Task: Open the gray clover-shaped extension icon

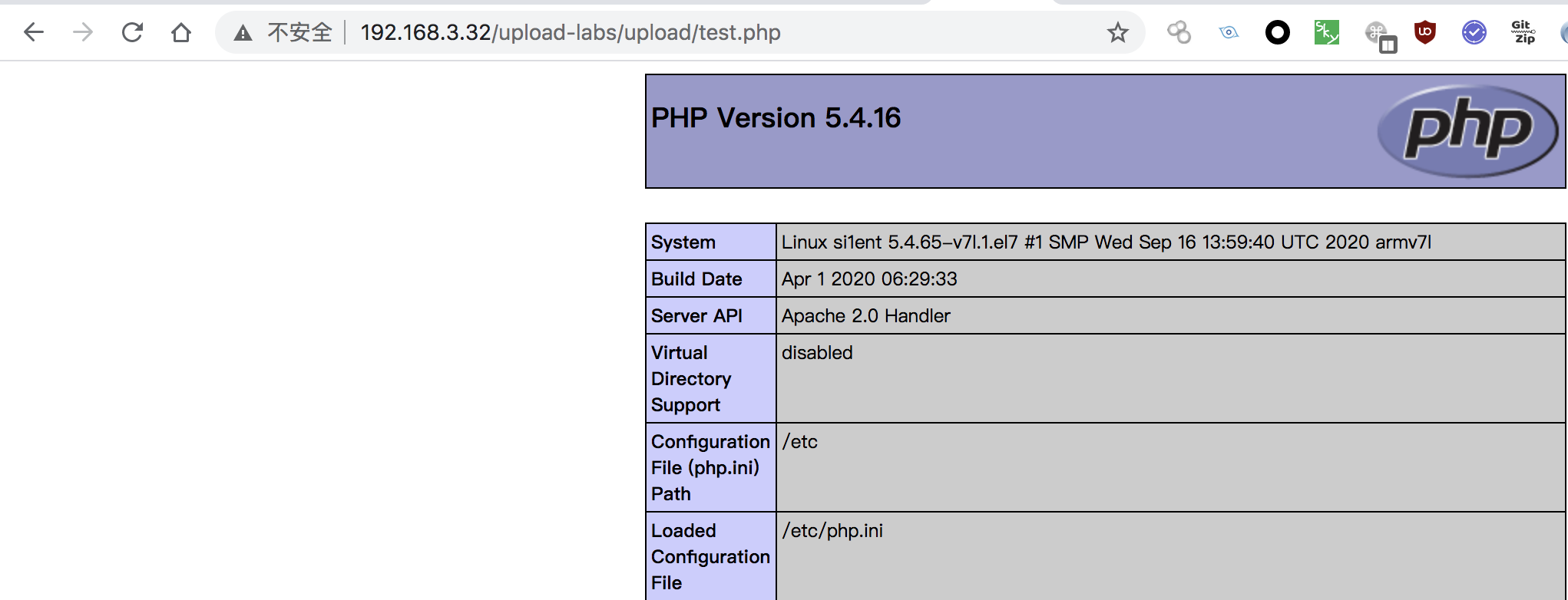Action: coord(1179,32)
